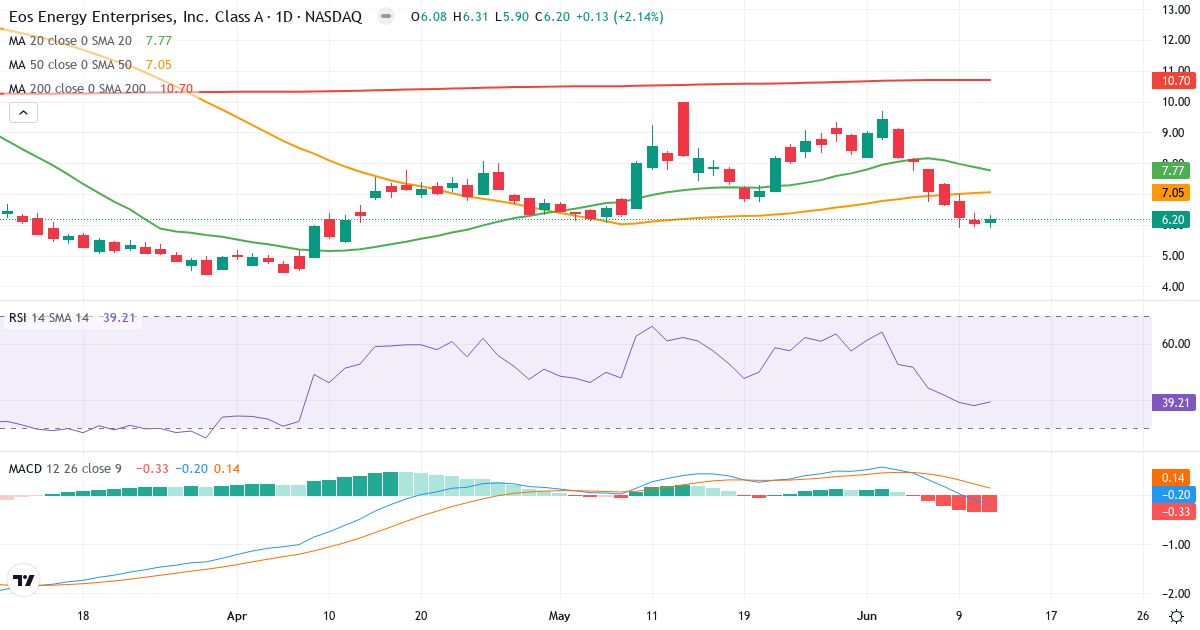1200x630 pixels.
Task: Click the 9.00 price scale label
Action: [x=1172, y=133]
